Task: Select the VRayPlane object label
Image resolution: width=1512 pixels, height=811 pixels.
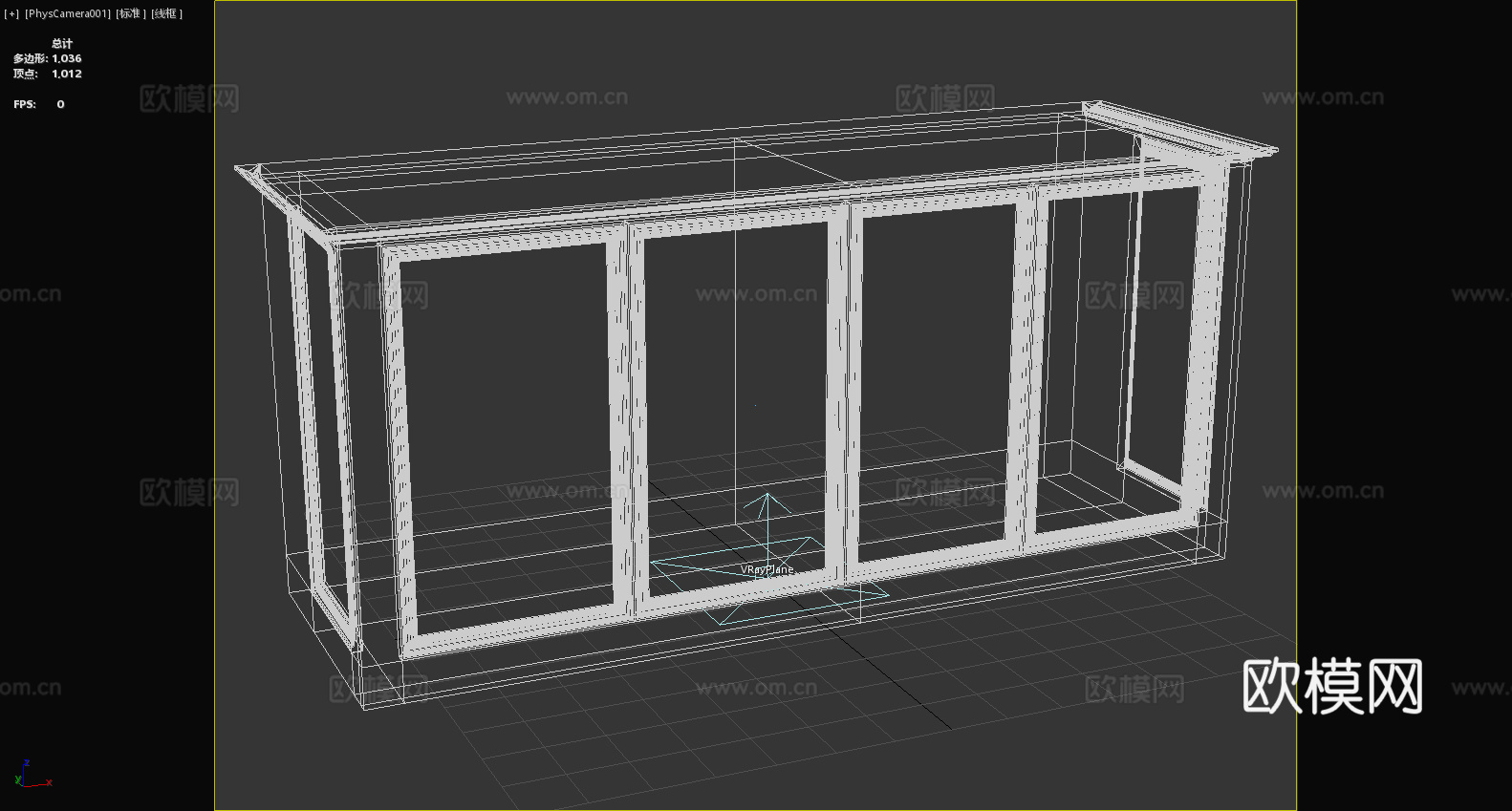Action: [767, 569]
